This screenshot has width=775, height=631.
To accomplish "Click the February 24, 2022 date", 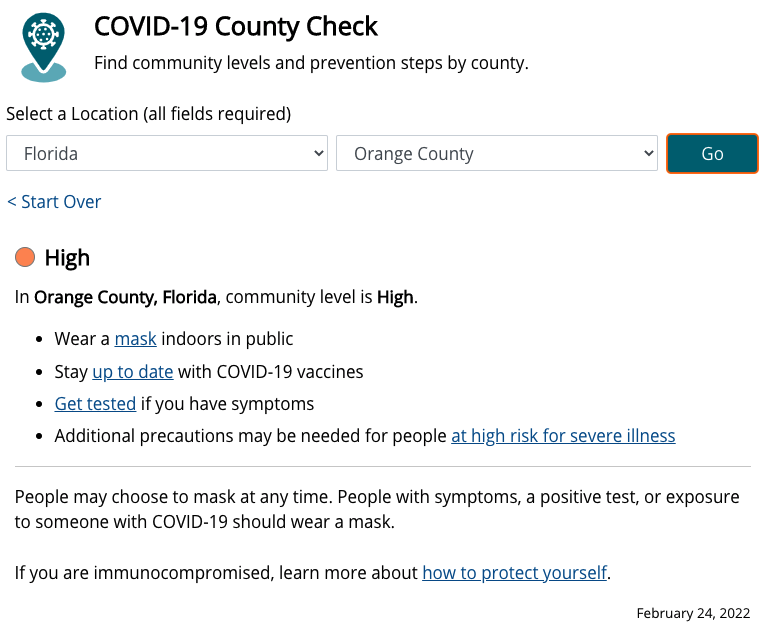I will [x=692, y=613].
